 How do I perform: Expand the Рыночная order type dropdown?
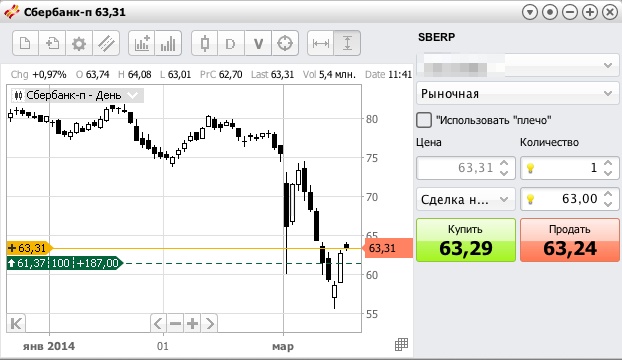pyautogui.click(x=518, y=94)
